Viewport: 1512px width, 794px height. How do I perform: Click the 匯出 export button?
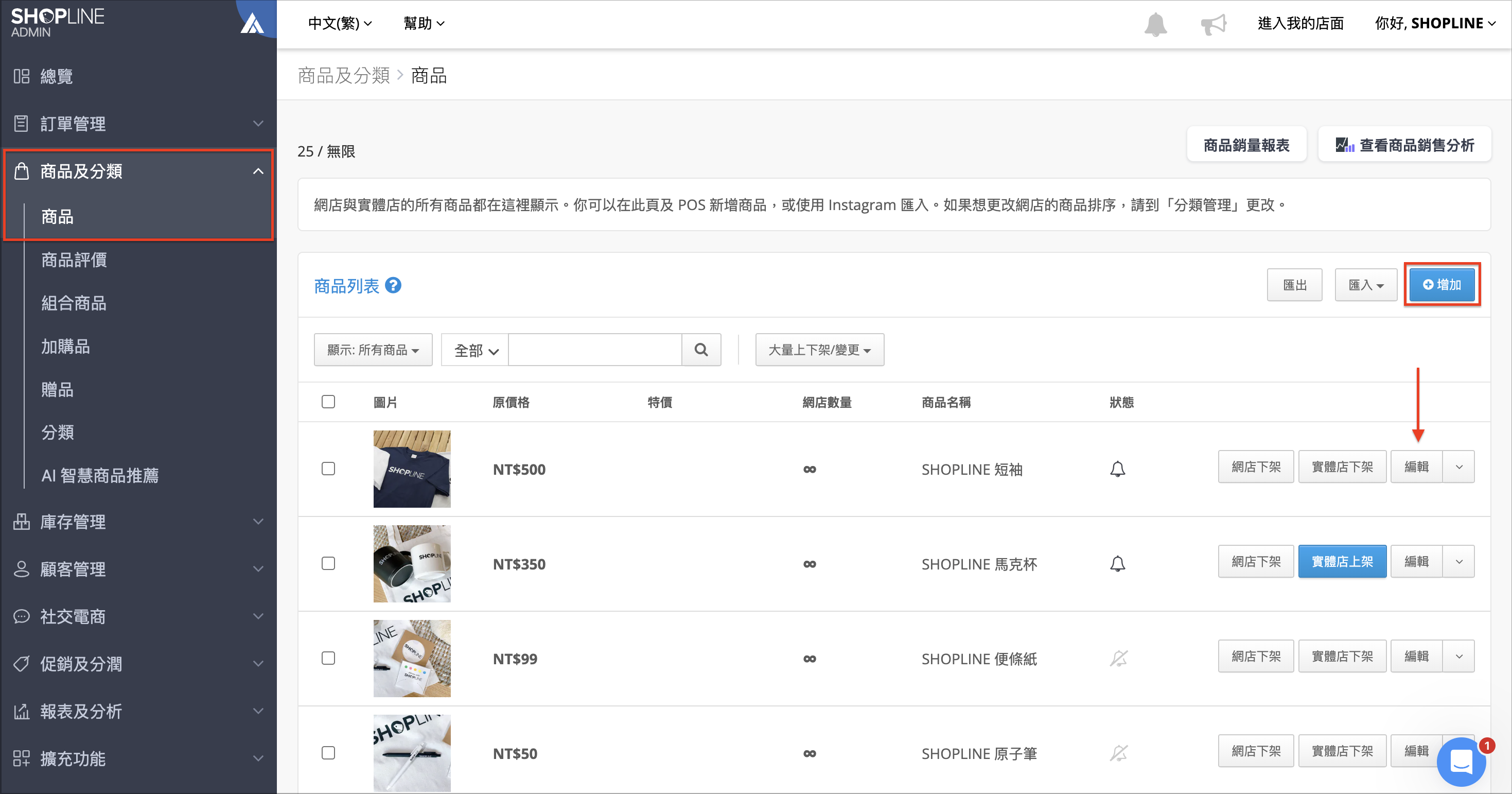tap(1294, 285)
